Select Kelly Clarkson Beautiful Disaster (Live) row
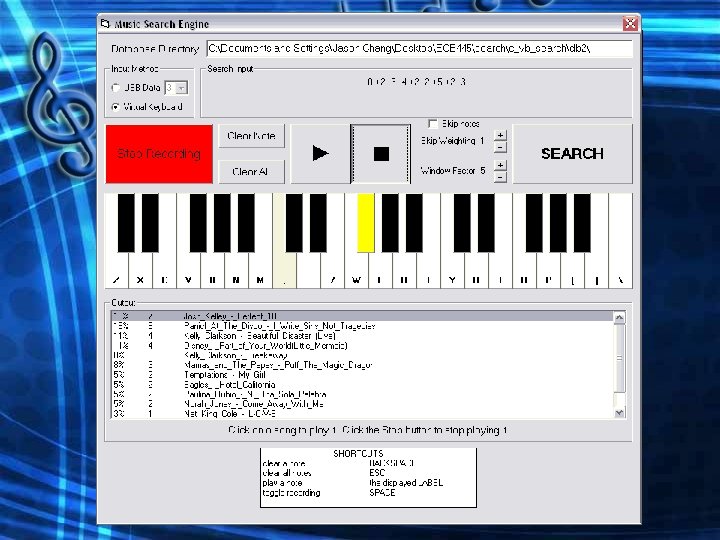The height and width of the screenshot is (540, 720). (362, 336)
